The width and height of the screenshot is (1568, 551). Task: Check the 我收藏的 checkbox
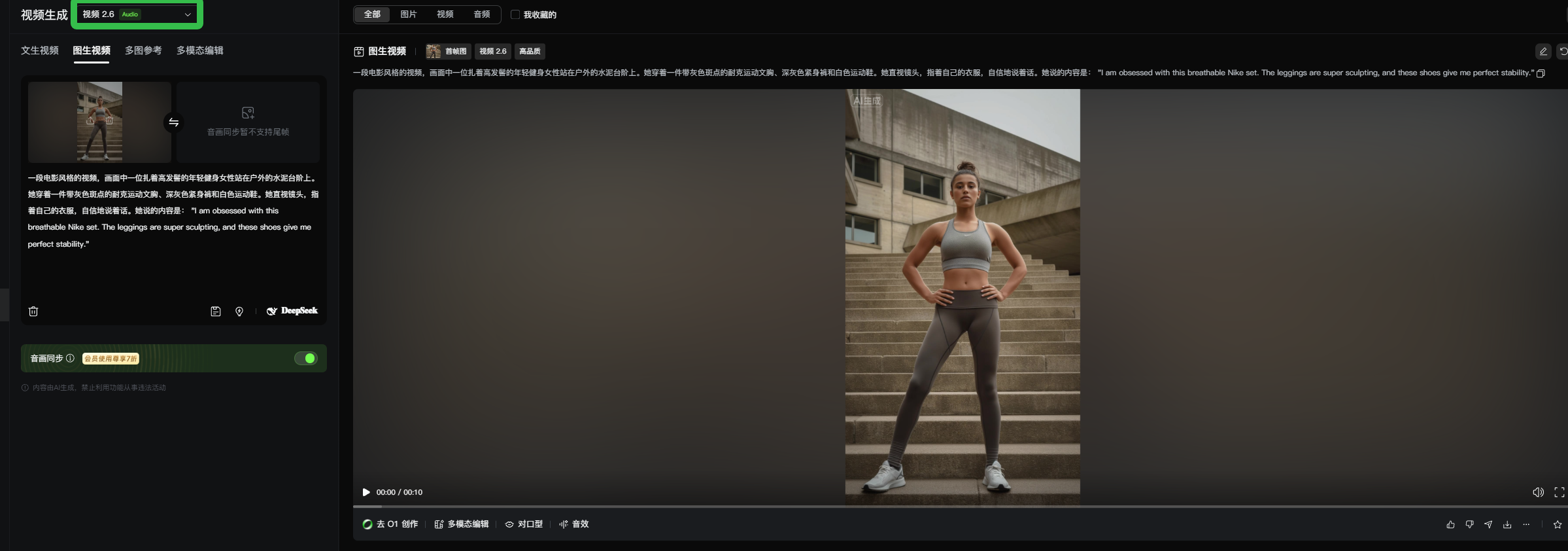(515, 14)
